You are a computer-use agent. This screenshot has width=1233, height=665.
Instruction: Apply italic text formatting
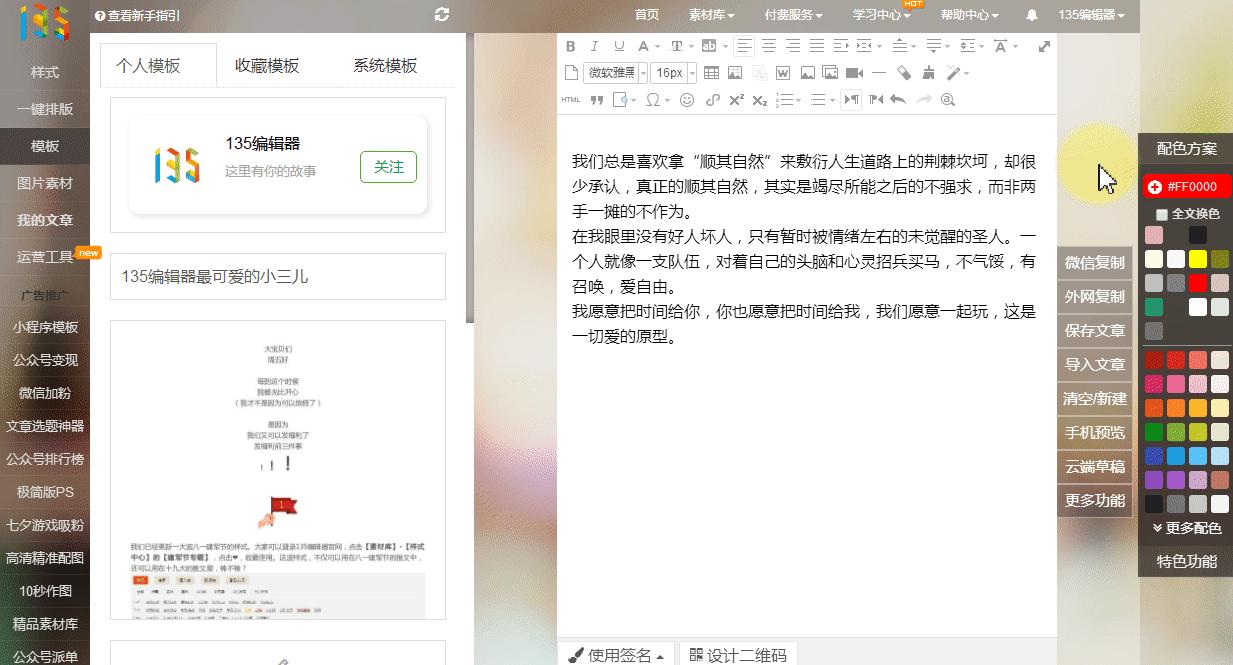594,46
